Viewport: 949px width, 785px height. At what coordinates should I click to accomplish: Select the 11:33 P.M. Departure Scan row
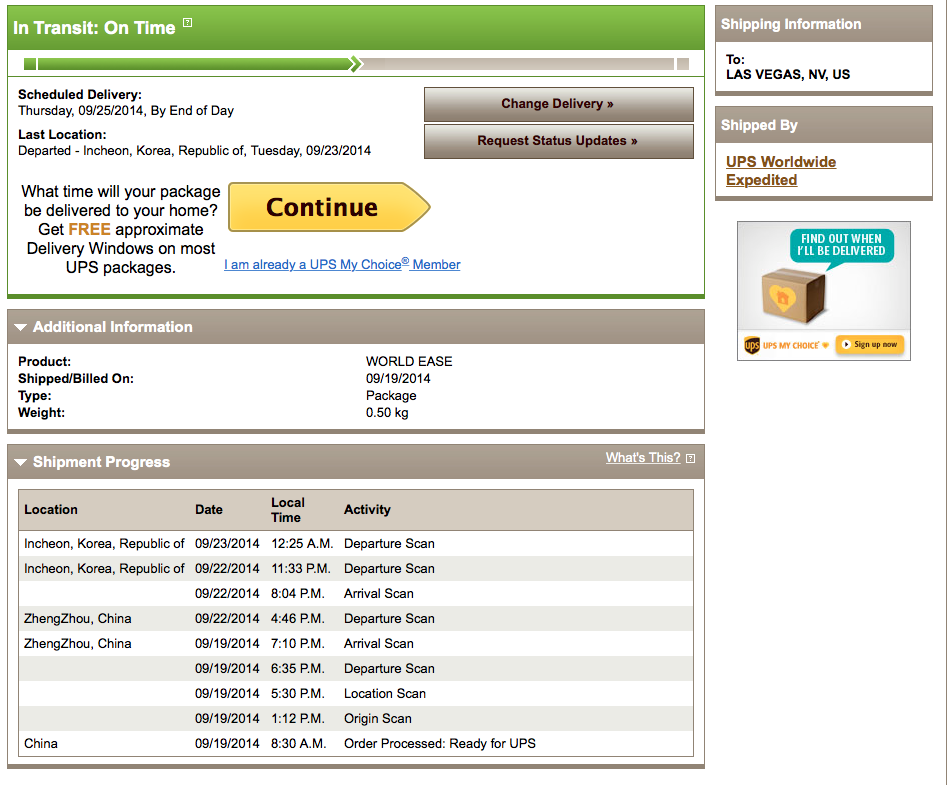pos(356,568)
